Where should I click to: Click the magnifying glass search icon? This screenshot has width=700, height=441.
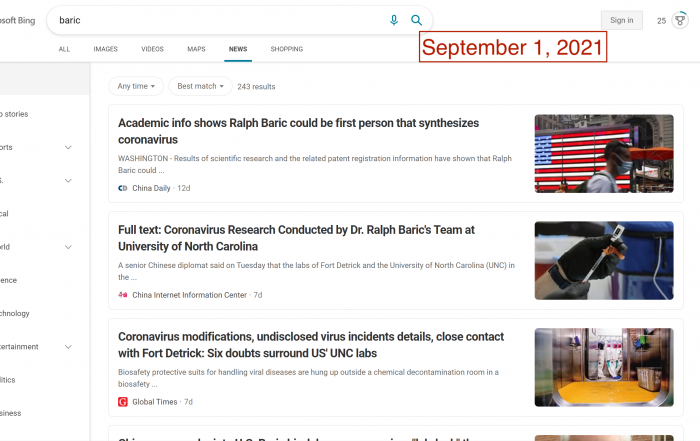point(416,20)
